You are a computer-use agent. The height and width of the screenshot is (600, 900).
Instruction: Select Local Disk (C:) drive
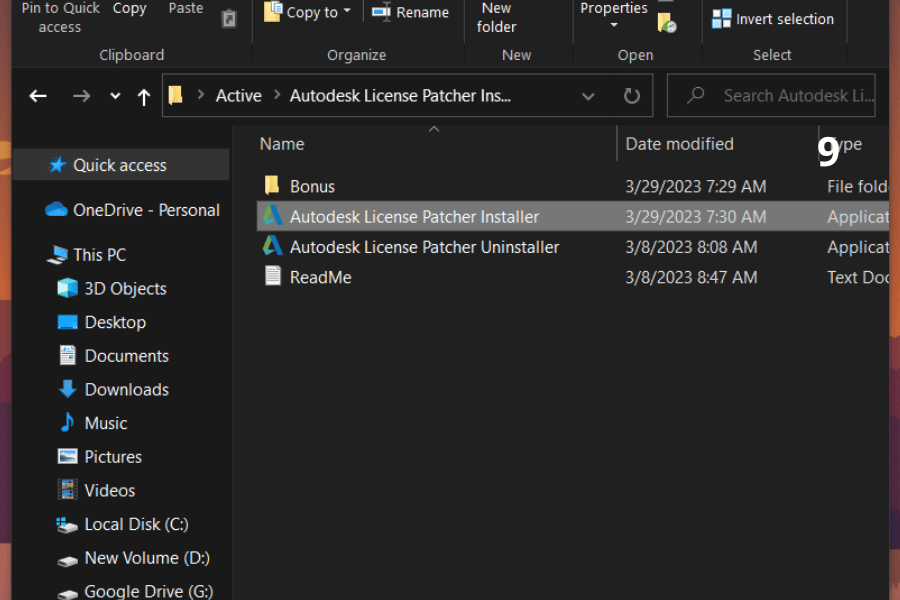pyautogui.click(x=136, y=524)
